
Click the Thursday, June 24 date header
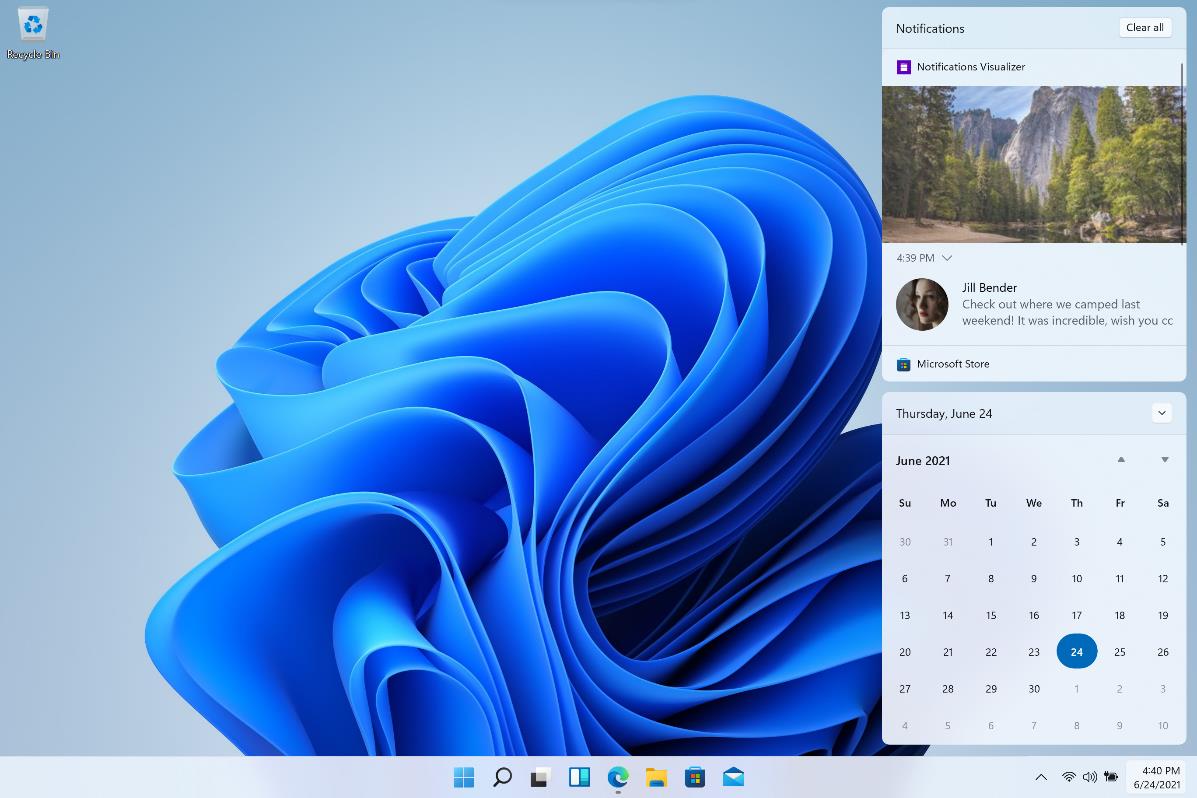(x=944, y=414)
